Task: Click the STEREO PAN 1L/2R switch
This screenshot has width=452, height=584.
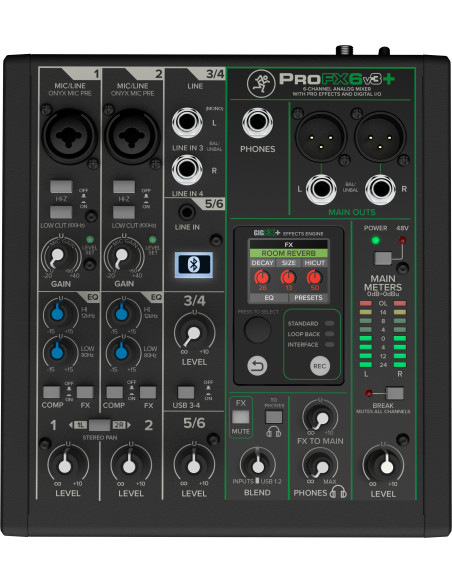Action: click(99, 425)
